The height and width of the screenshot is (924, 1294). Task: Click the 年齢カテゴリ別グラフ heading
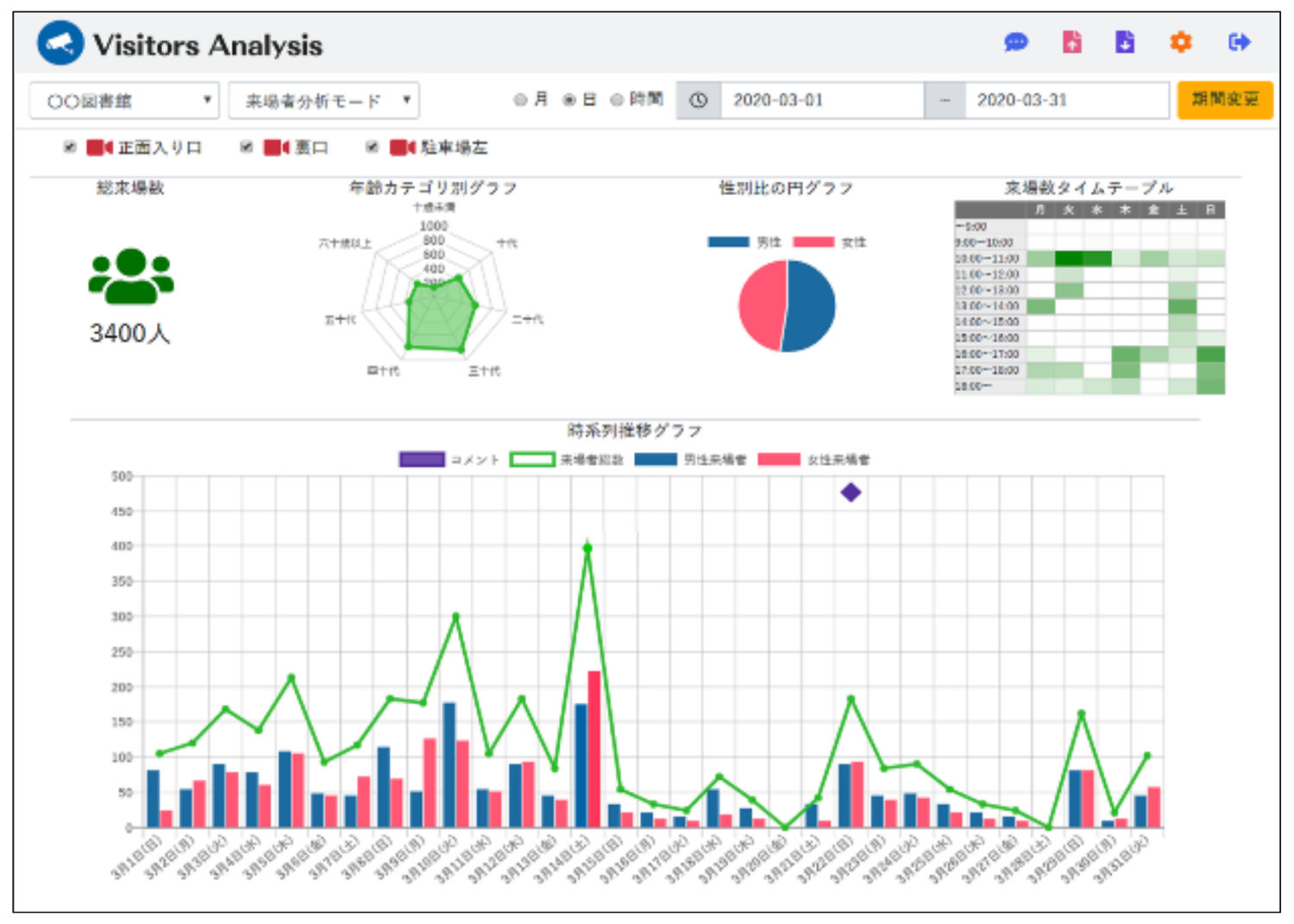coord(432,188)
